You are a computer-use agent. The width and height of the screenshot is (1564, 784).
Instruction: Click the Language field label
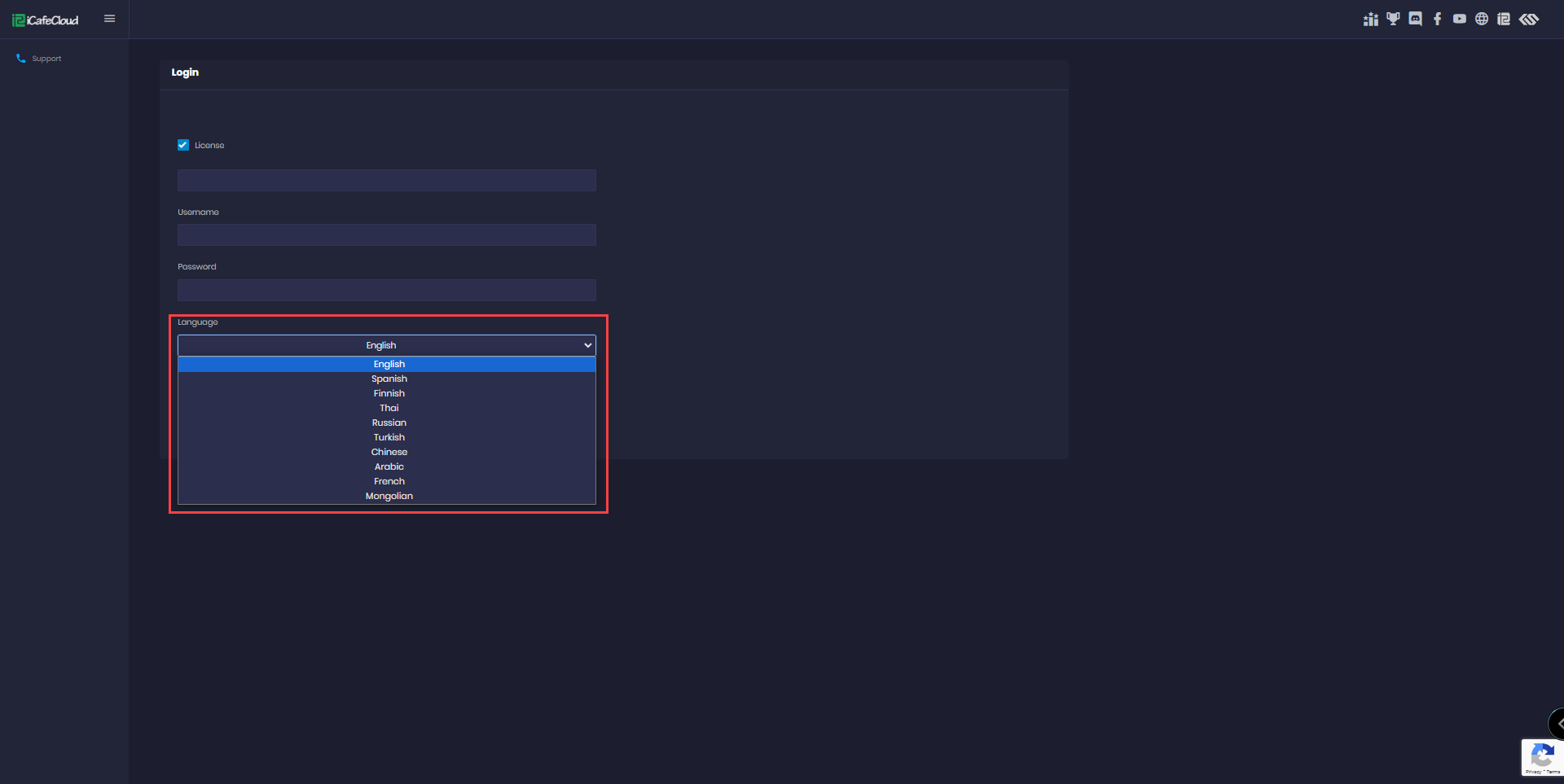click(x=198, y=322)
